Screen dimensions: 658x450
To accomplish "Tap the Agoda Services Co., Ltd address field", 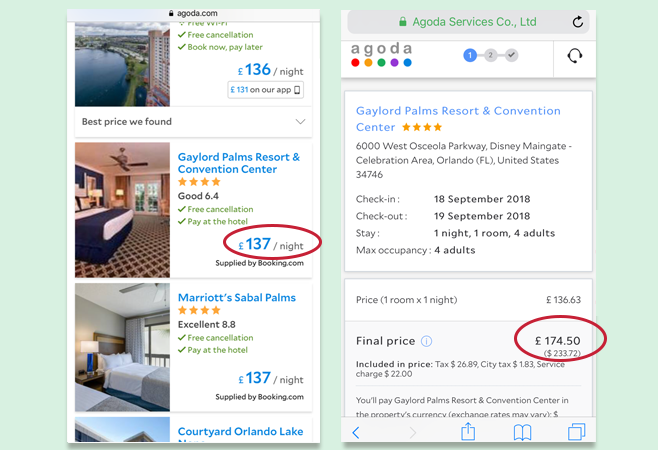I will pos(468,22).
